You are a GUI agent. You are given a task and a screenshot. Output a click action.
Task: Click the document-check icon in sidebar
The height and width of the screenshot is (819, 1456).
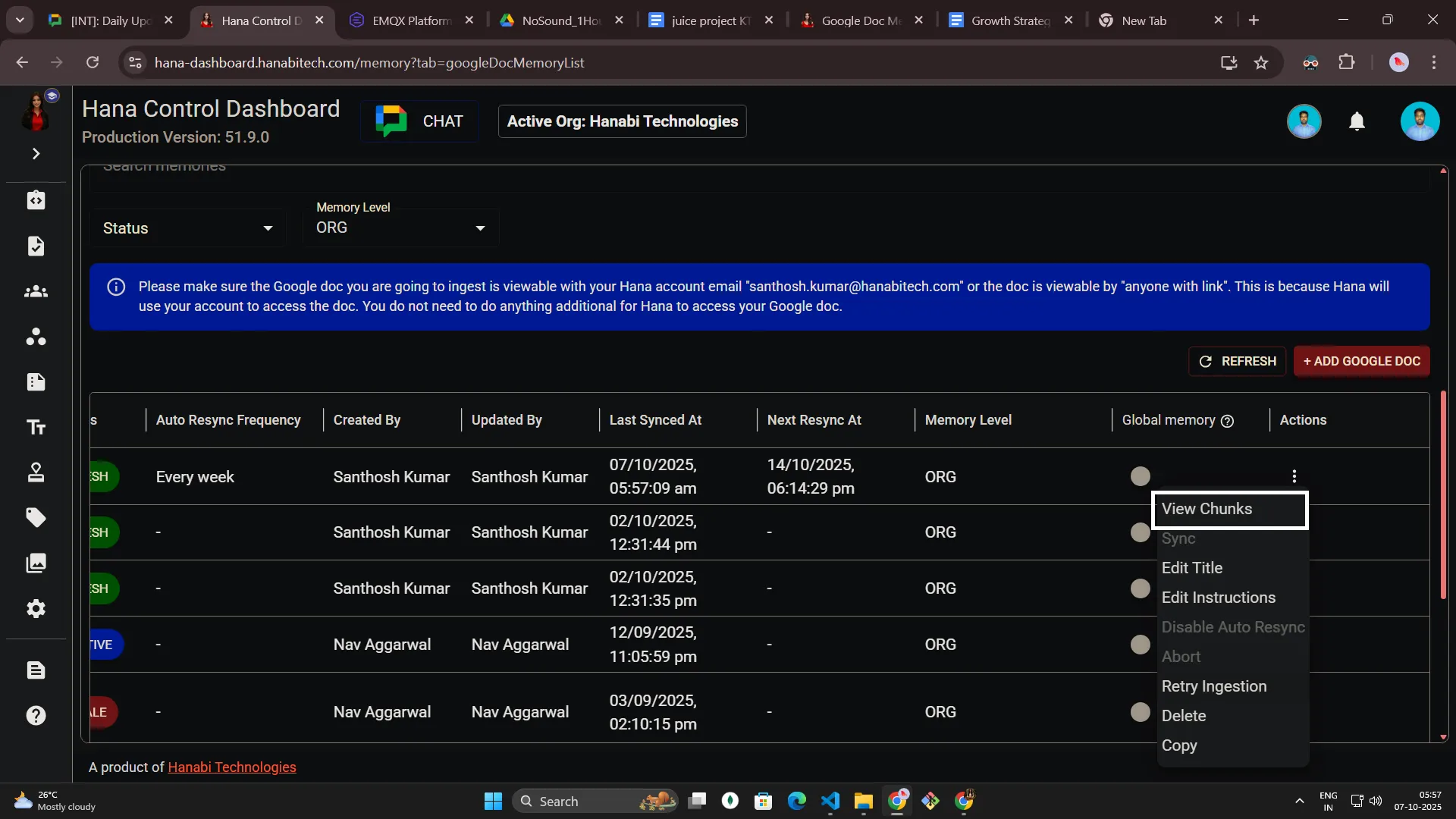36,246
